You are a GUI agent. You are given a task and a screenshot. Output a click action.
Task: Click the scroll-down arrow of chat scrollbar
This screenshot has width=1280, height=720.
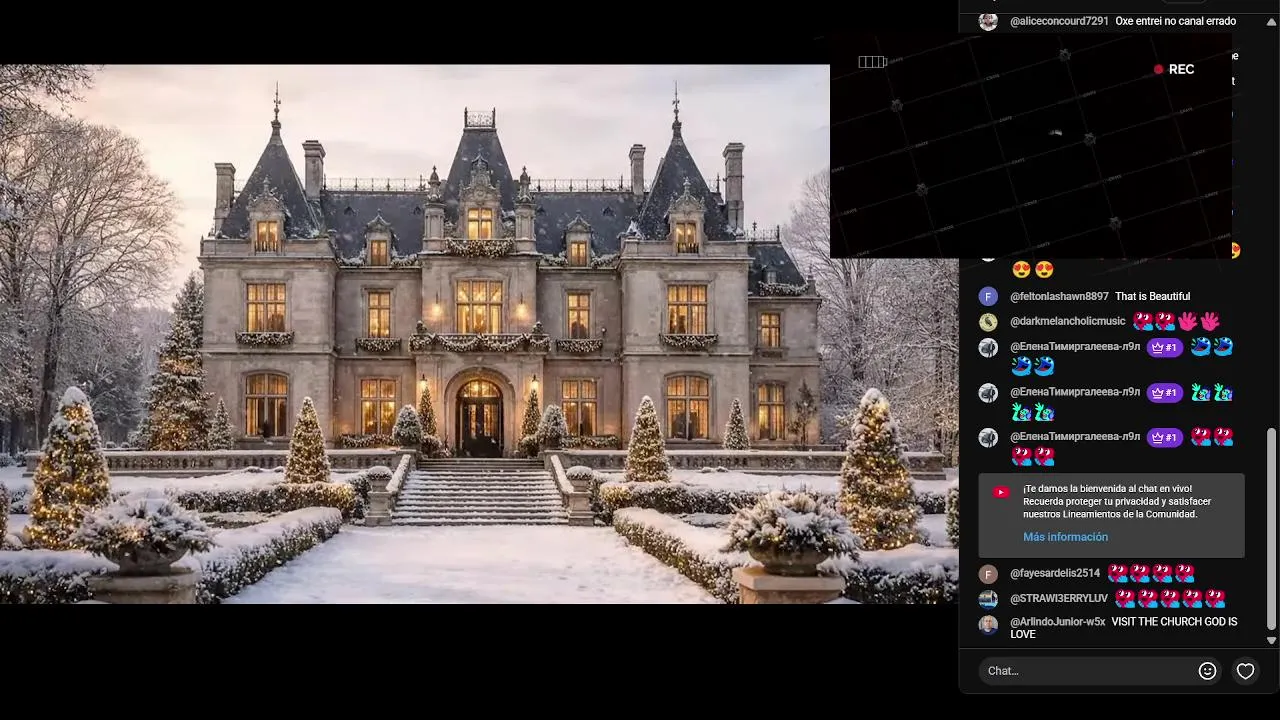[x=1272, y=640]
